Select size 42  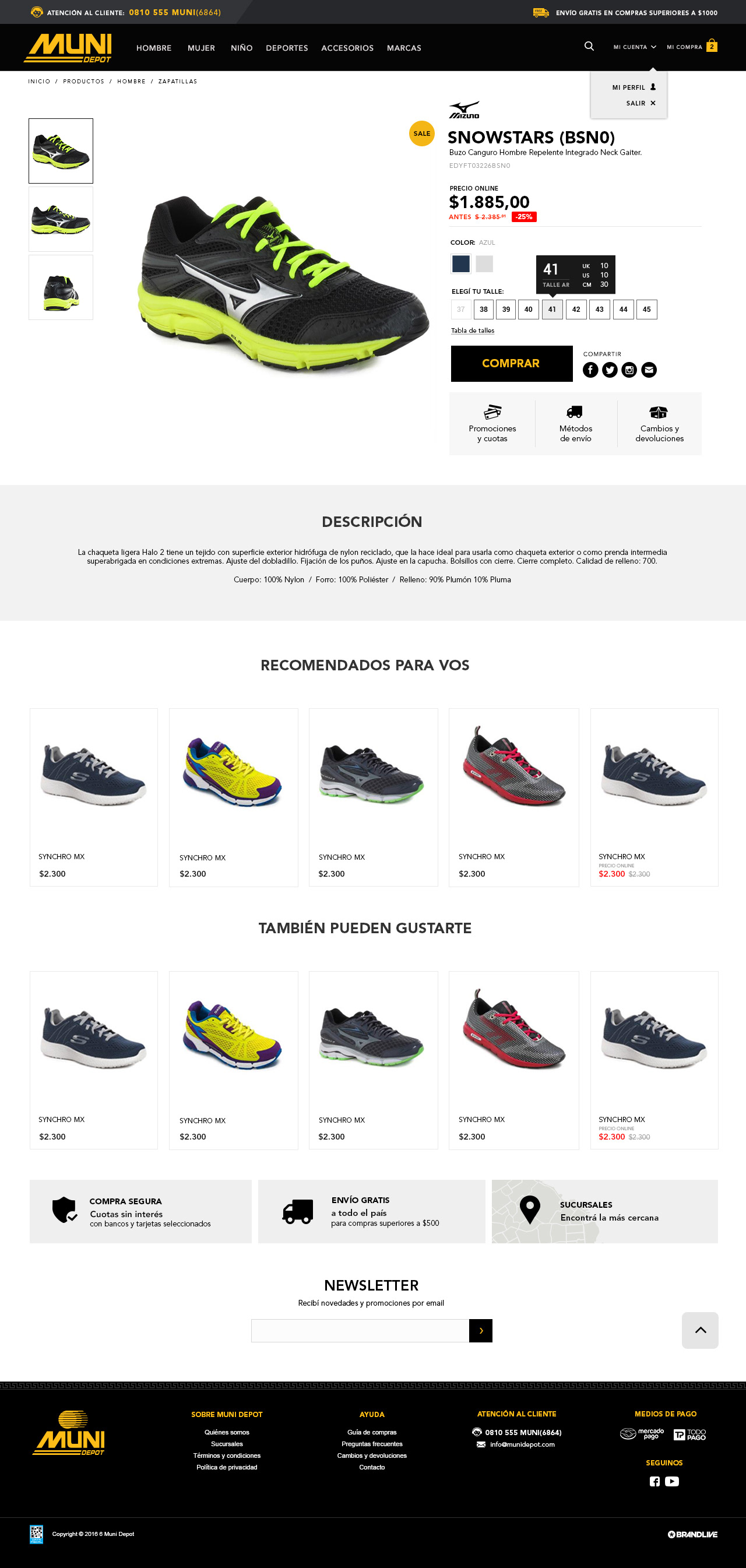pyautogui.click(x=576, y=309)
